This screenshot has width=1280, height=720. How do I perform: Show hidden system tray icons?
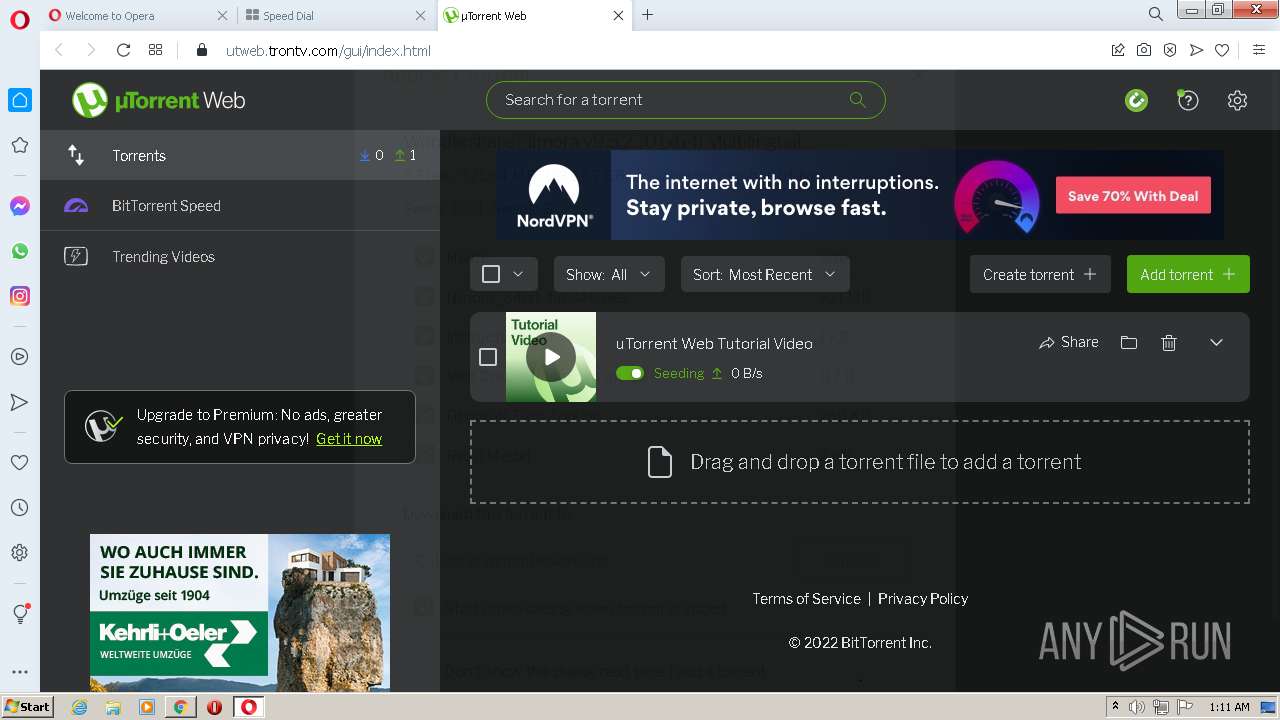coord(1114,706)
